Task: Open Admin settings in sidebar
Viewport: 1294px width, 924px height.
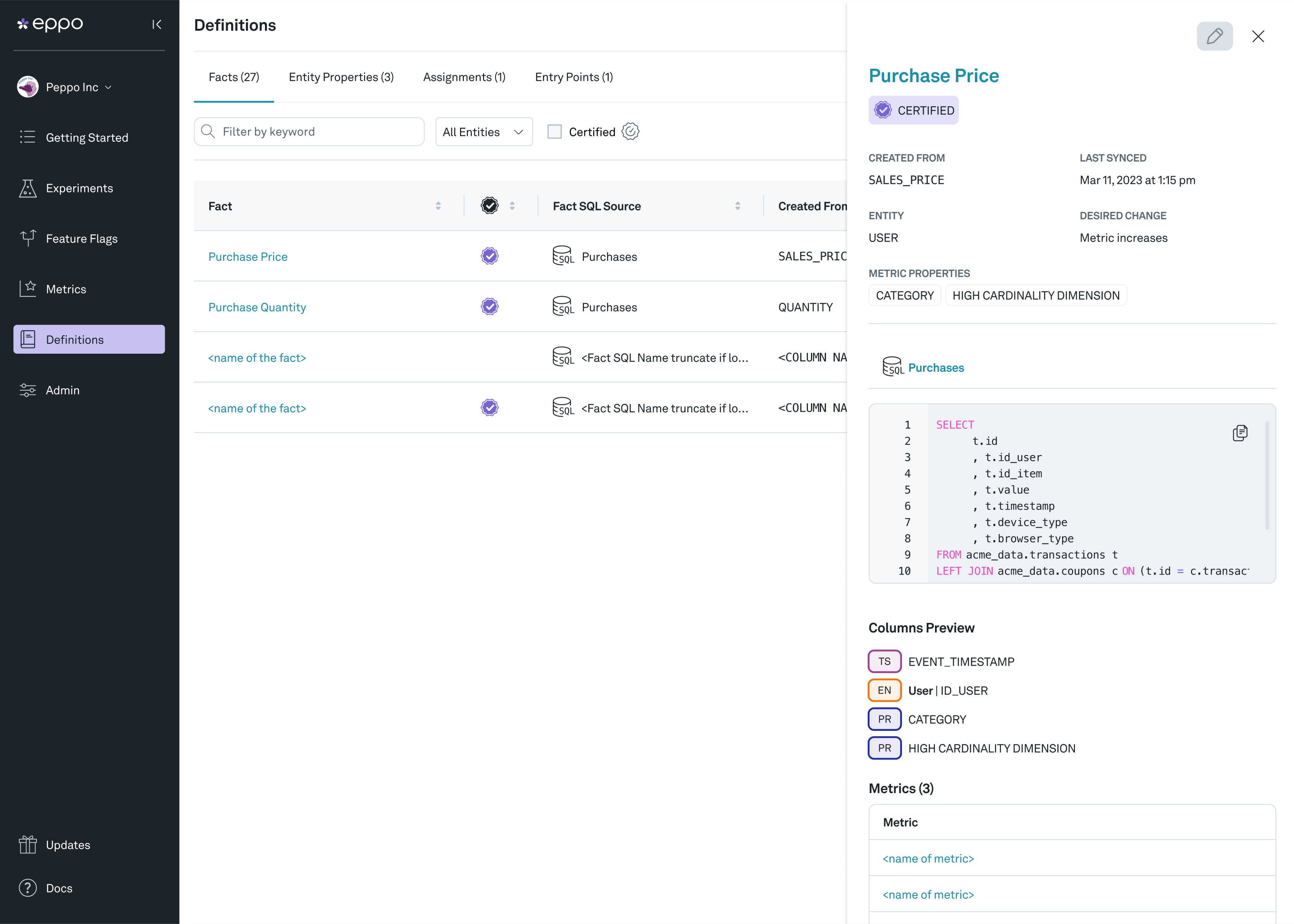Action: click(x=63, y=390)
